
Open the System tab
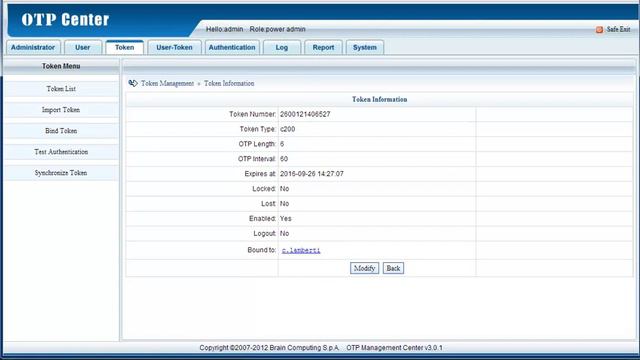(x=365, y=47)
